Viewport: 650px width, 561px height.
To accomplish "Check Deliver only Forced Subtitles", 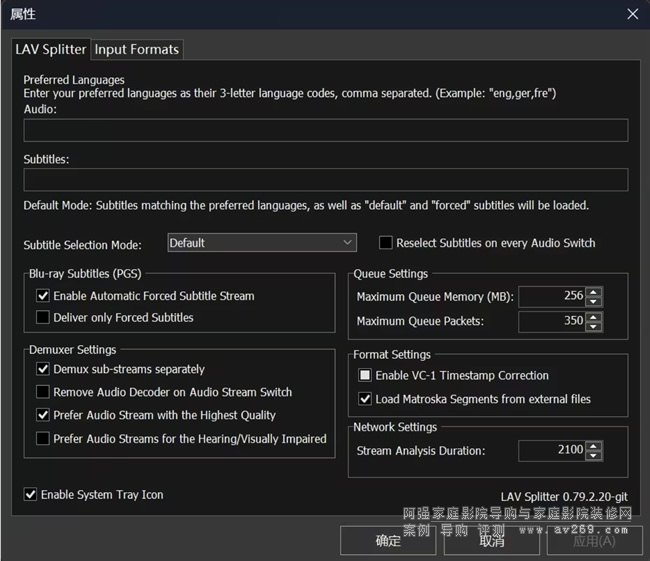I will (43, 318).
